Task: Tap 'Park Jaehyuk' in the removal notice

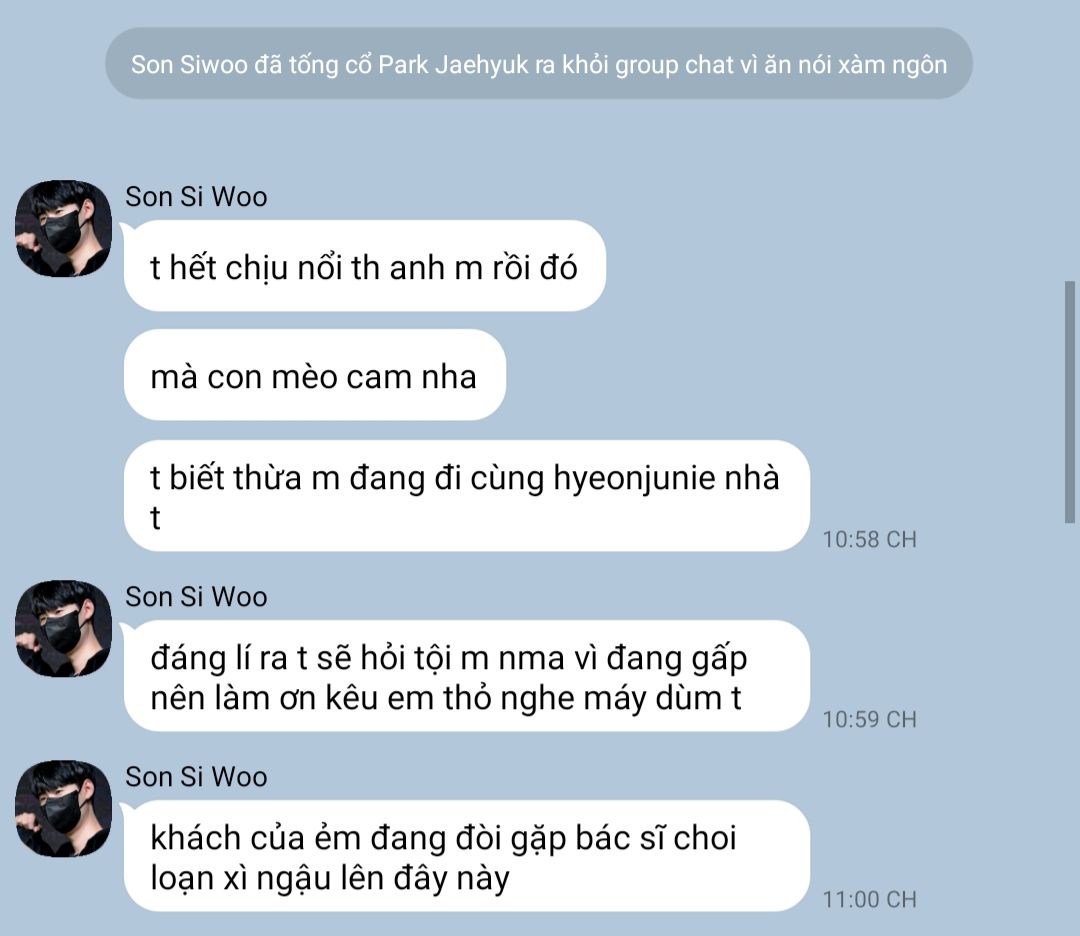Action: click(453, 64)
